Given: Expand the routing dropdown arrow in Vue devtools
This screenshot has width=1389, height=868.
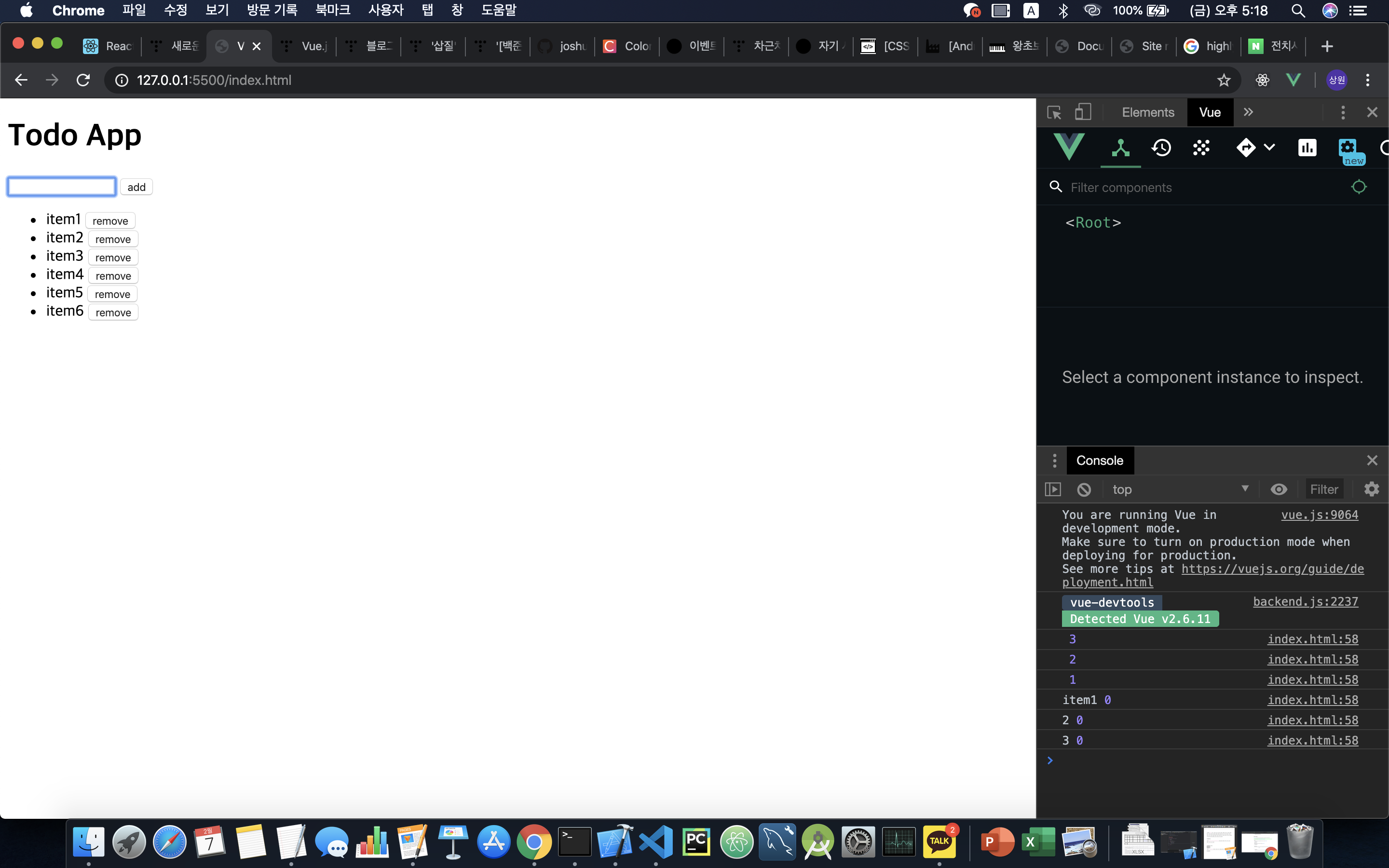Looking at the screenshot, I should [x=1269, y=148].
